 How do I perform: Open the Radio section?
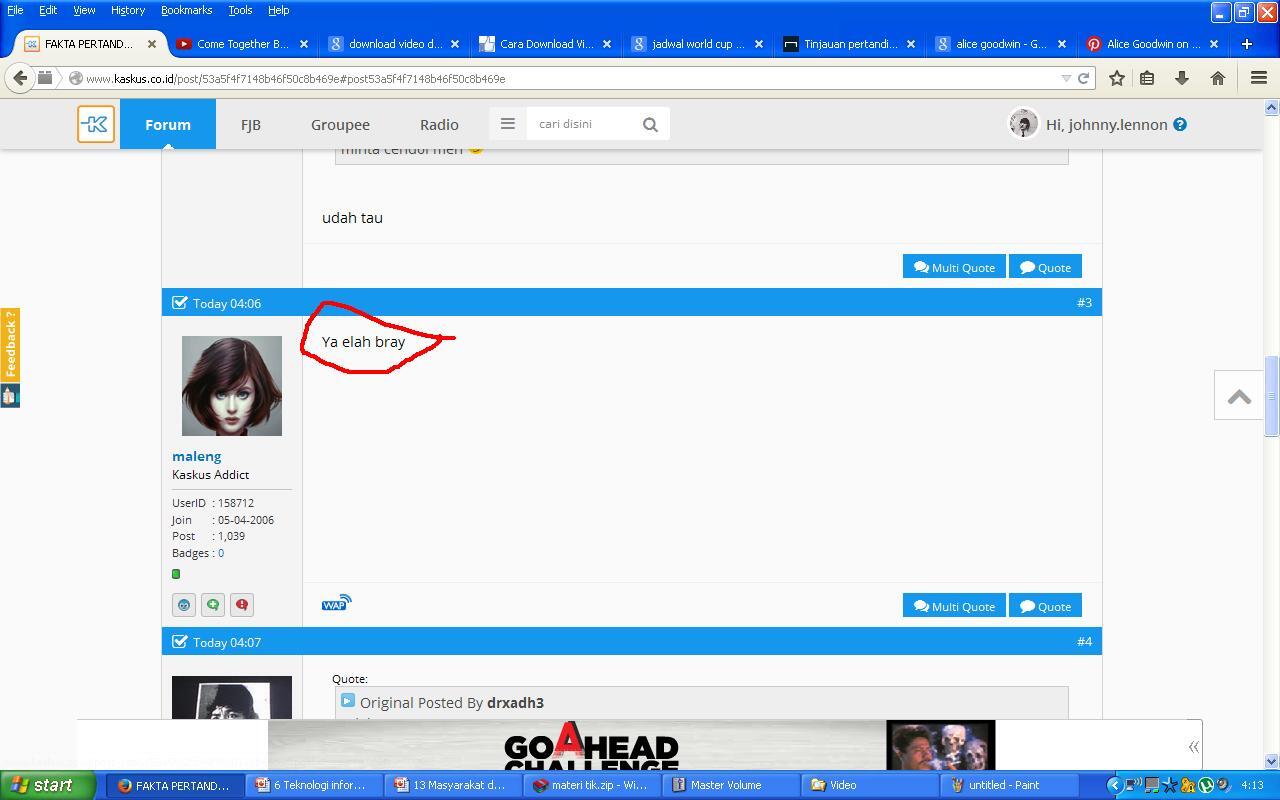[439, 124]
